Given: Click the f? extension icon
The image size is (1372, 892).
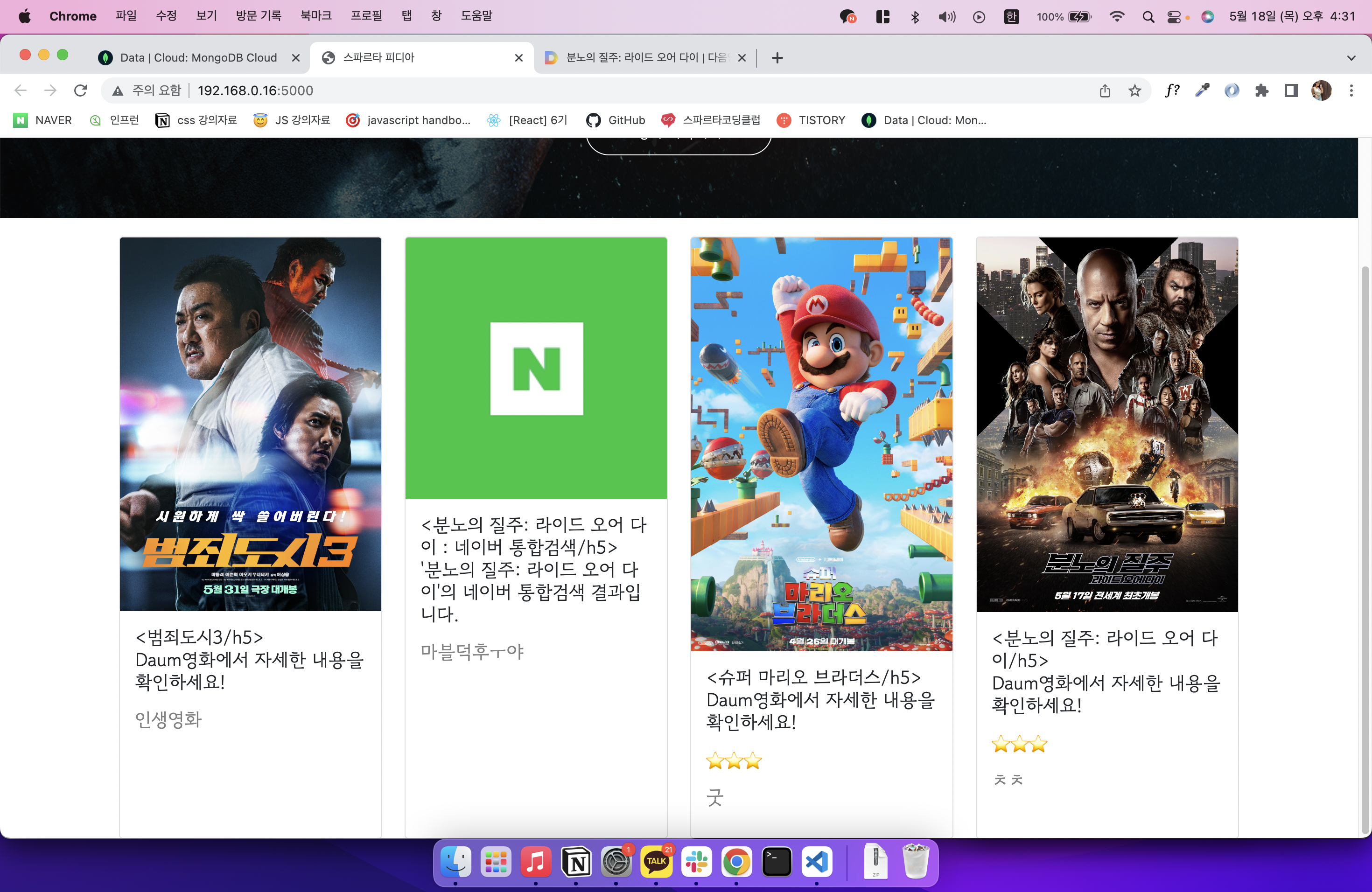Looking at the screenshot, I should (x=1172, y=91).
